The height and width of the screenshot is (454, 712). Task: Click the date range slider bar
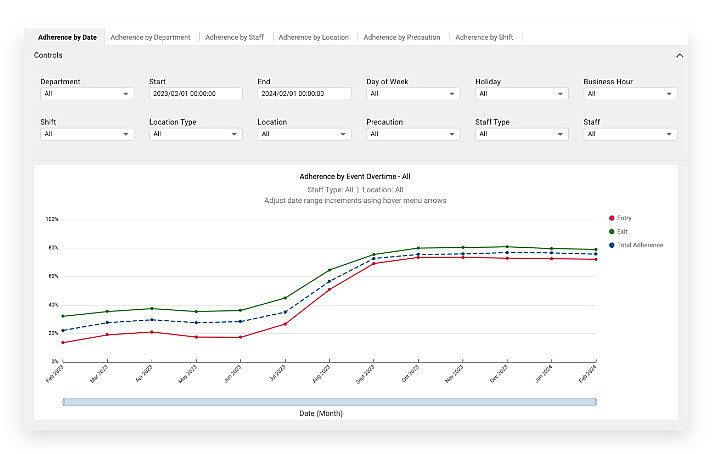(329, 402)
